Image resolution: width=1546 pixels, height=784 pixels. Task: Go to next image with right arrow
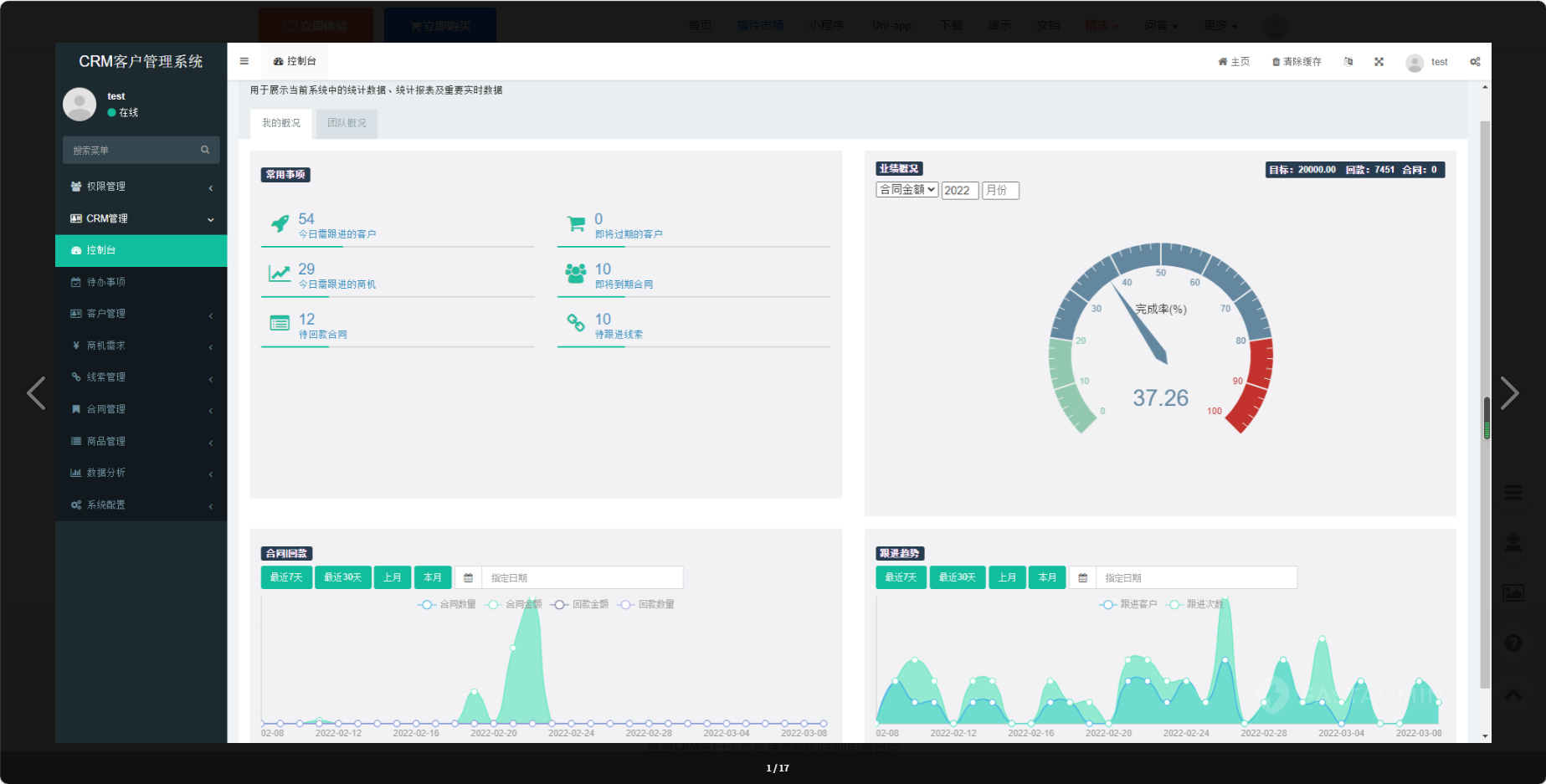coord(1508,393)
